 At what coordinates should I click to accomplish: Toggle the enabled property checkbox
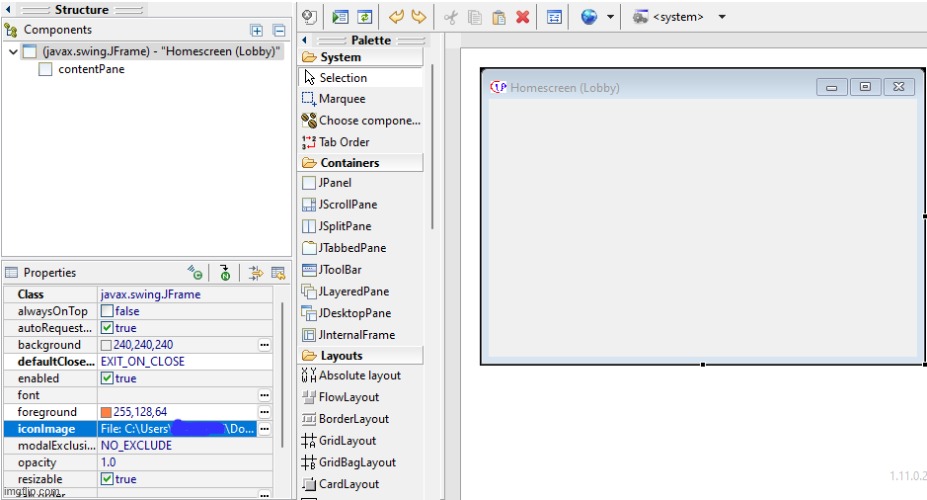tap(107, 378)
